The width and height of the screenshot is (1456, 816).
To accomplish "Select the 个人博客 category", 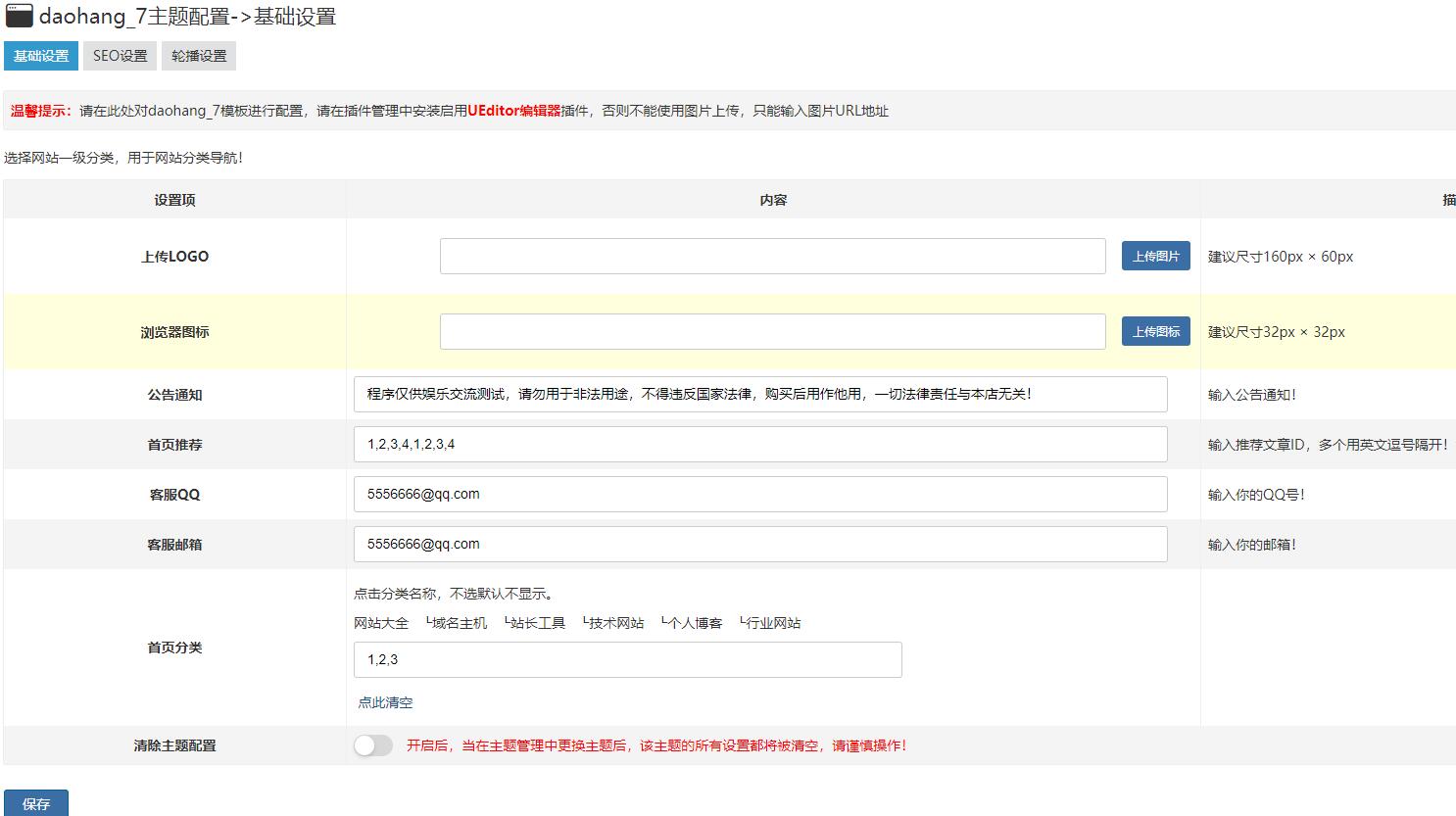I will click(694, 622).
